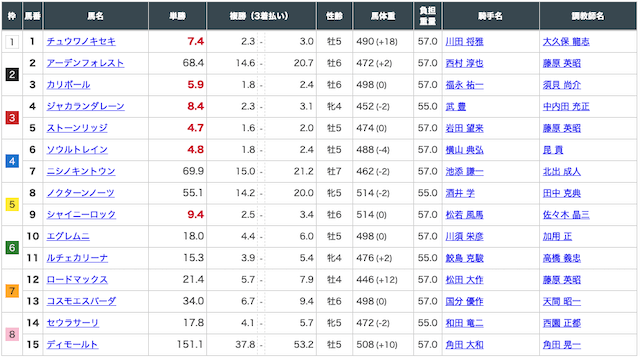This screenshot has height=360, width=640.
Task: Open horse アーデンフォレスト link
Action: coord(85,63)
